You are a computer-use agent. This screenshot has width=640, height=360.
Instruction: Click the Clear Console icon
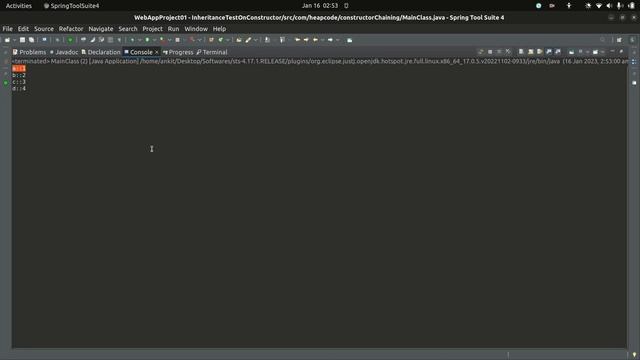coord(521,52)
